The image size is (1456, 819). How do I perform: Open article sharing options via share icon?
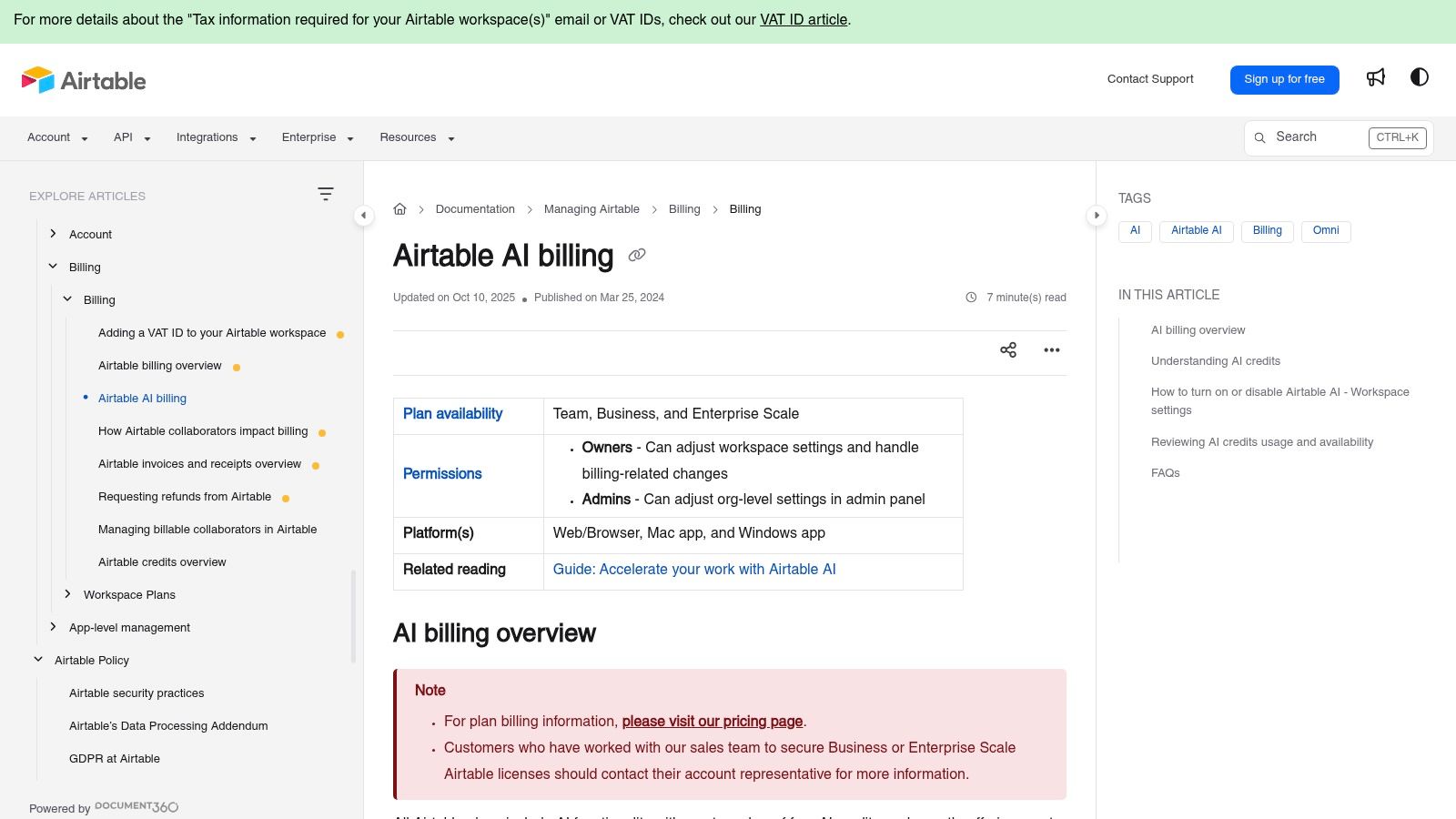1007,349
